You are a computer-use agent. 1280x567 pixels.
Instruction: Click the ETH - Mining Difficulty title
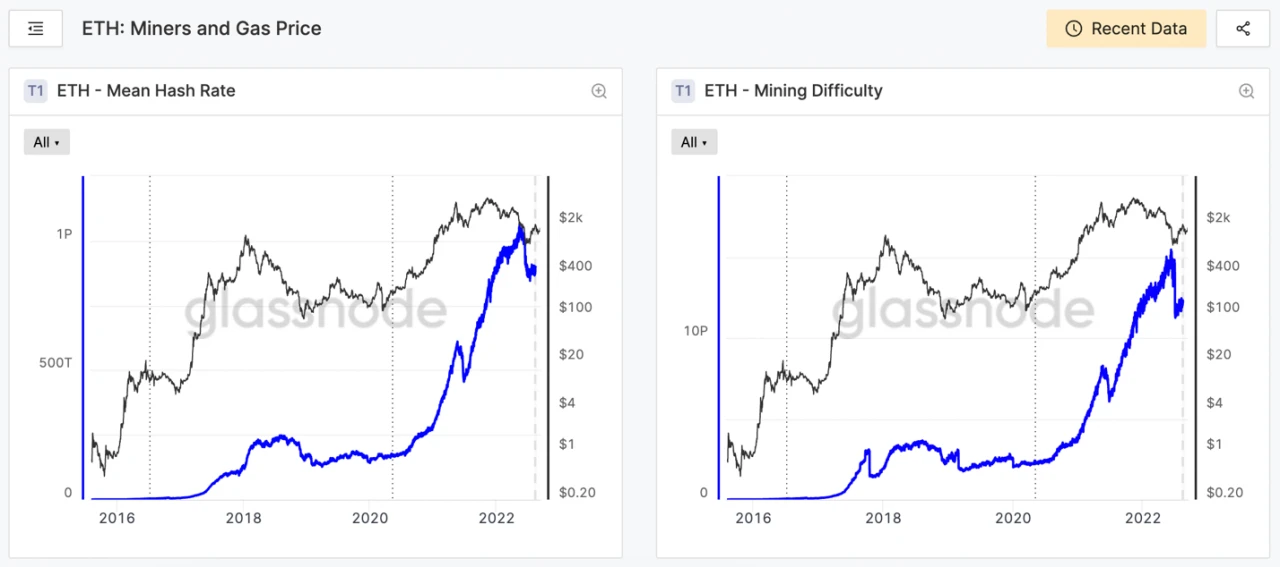coord(793,91)
